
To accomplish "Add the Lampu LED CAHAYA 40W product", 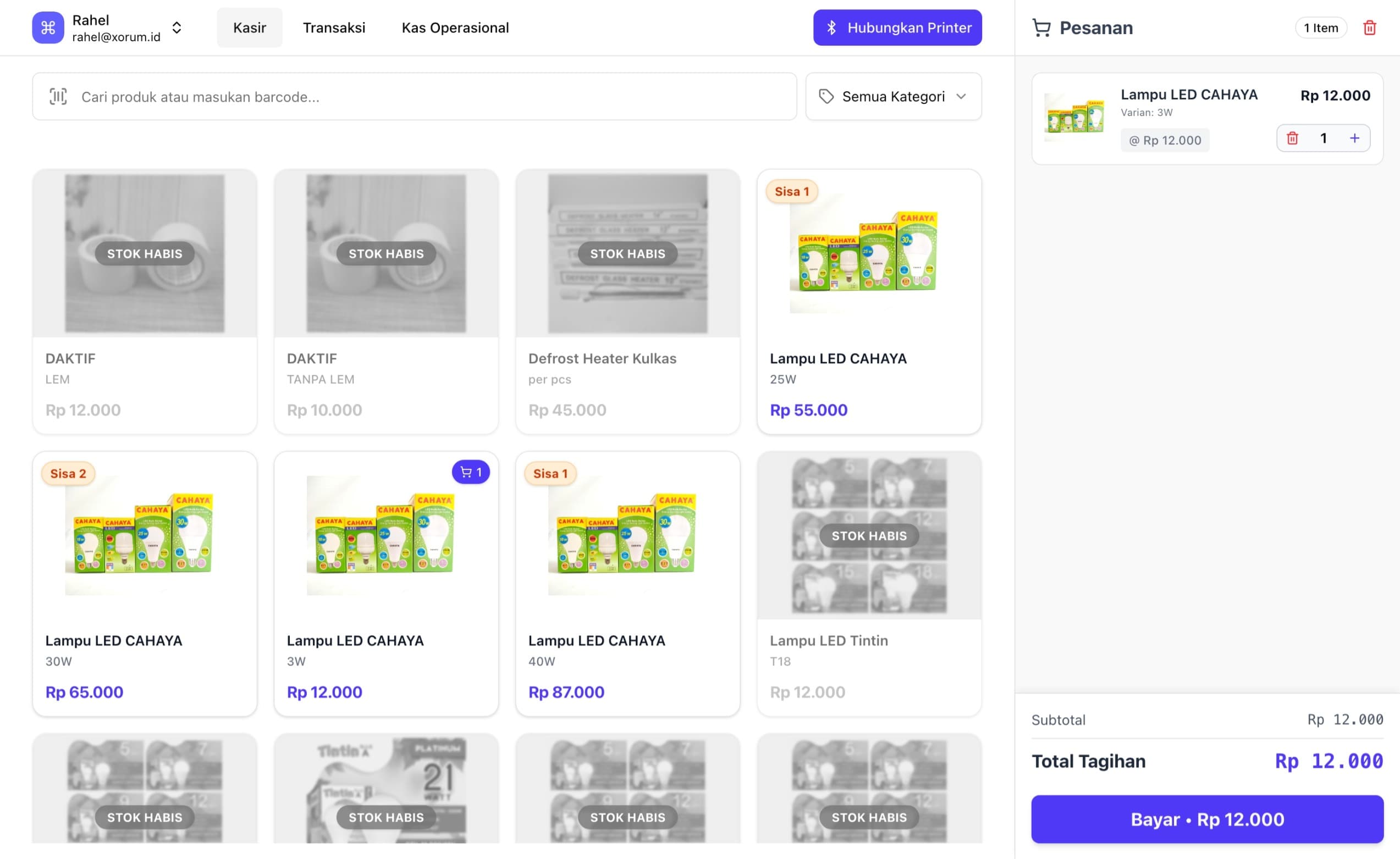I will [x=627, y=584].
